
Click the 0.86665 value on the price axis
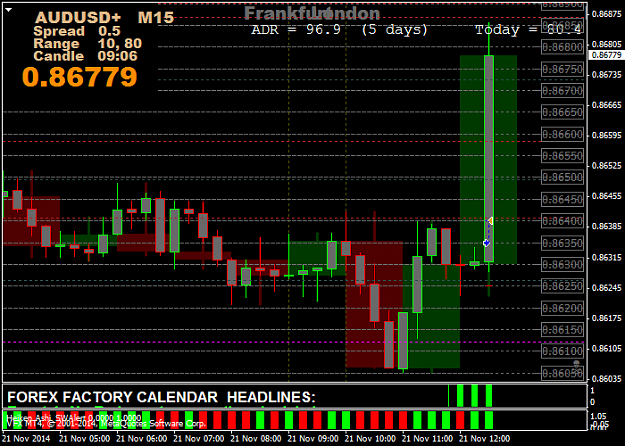pyautogui.click(x=607, y=105)
